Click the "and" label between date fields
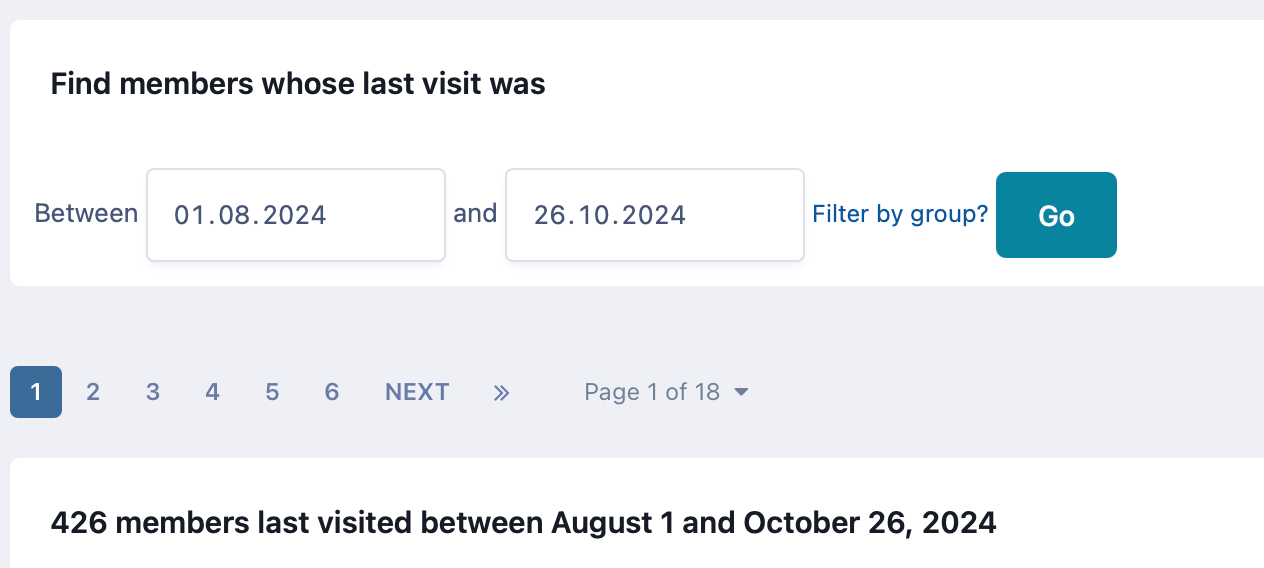Viewport: 1264px width, 568px height. (475, 213)
